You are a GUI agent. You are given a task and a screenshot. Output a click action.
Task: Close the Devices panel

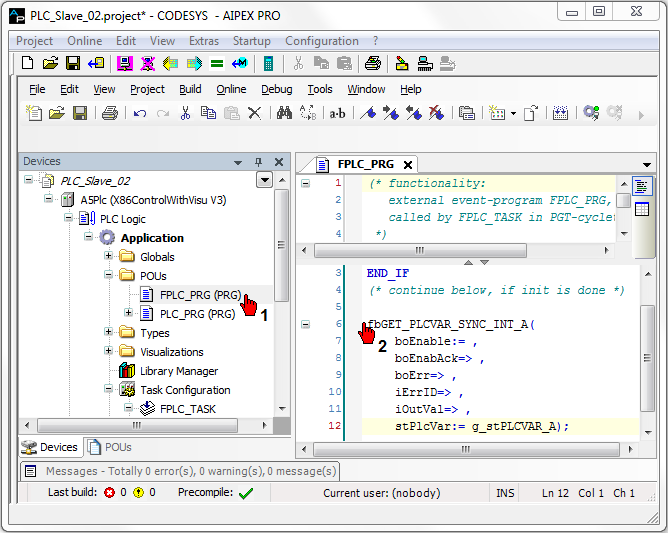click(279, 162)
